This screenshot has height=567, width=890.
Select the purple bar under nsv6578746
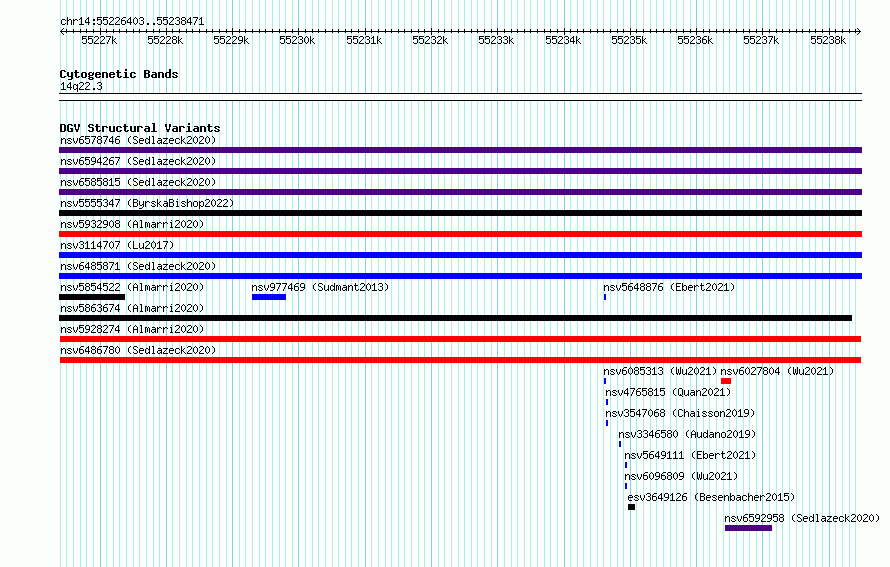[460, 150]
